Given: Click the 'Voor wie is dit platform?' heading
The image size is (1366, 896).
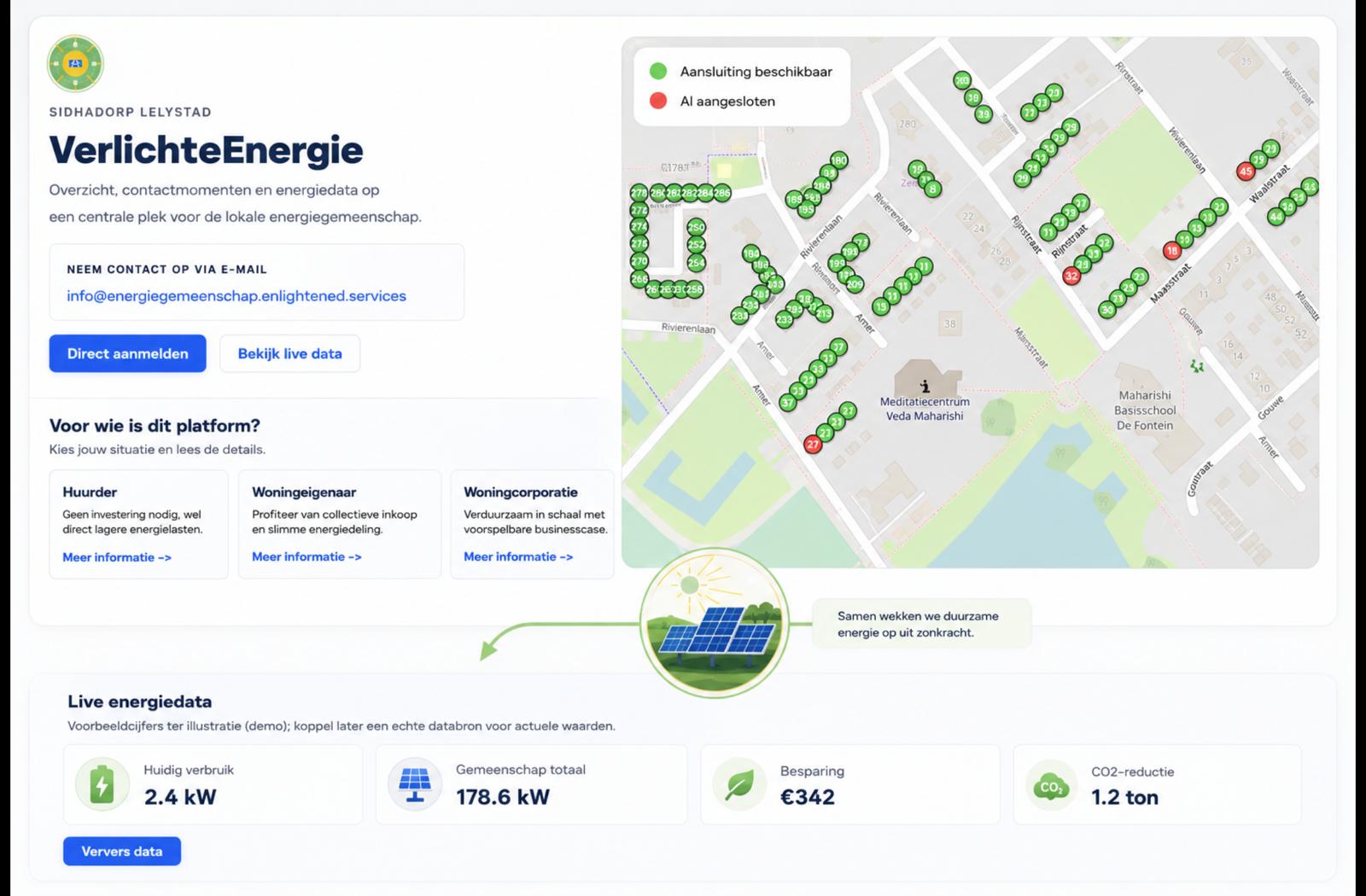Looking at the screenshot, I should coord(155,425).
